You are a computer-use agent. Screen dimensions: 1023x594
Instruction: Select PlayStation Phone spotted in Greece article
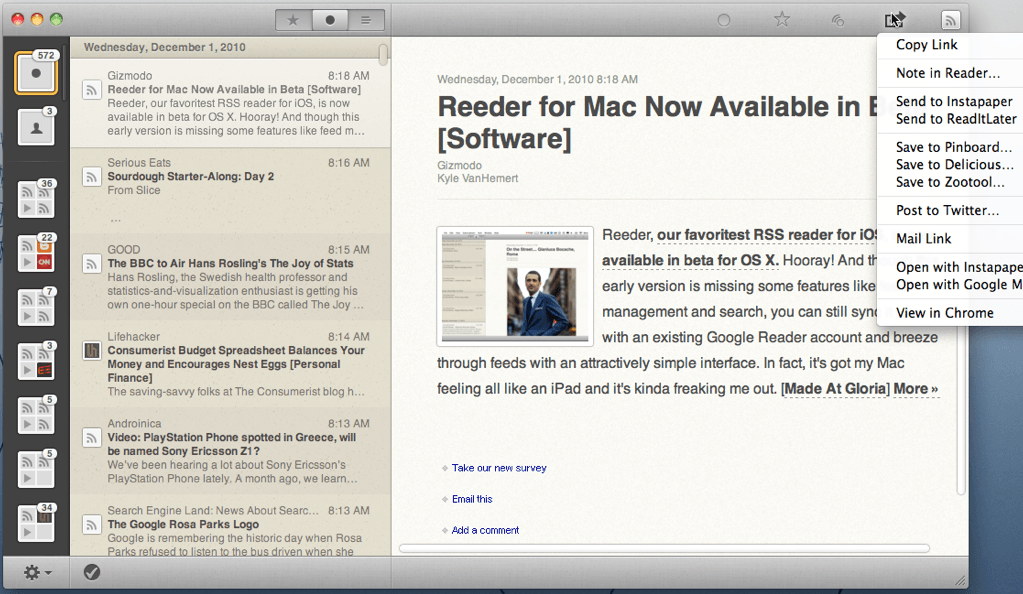(230, 451)
